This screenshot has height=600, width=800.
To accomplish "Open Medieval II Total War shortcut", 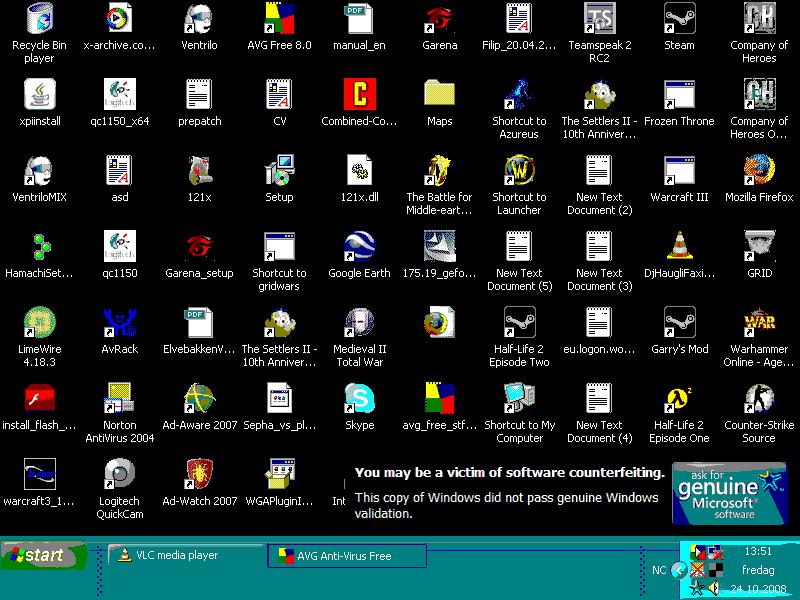I will (359, 322).
